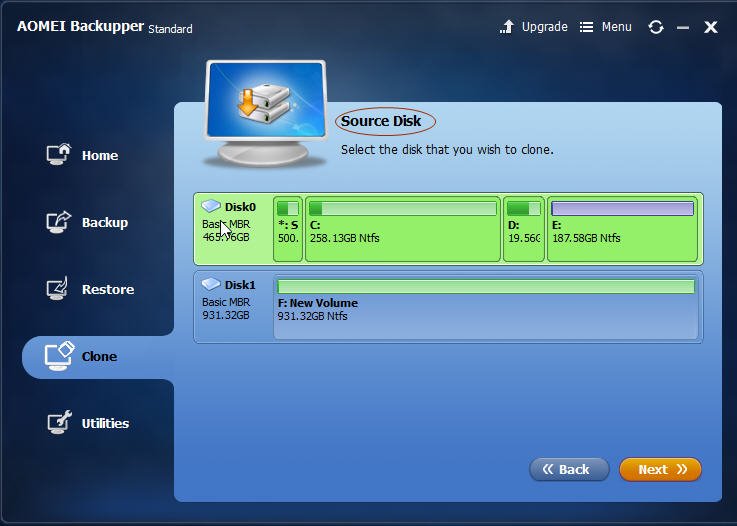
Task: Open the Menu text item
Action: pyautogui.click(x=616, y=27)
